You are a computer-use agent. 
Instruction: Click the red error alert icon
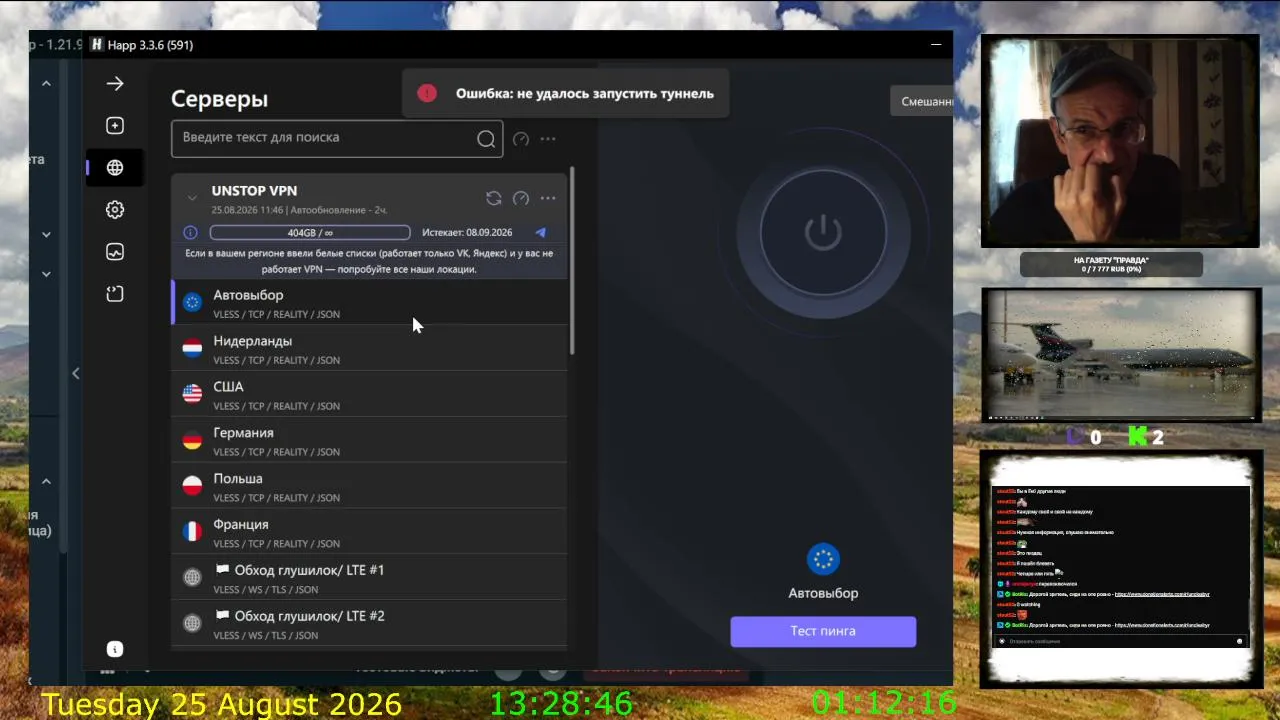(427, 94)
